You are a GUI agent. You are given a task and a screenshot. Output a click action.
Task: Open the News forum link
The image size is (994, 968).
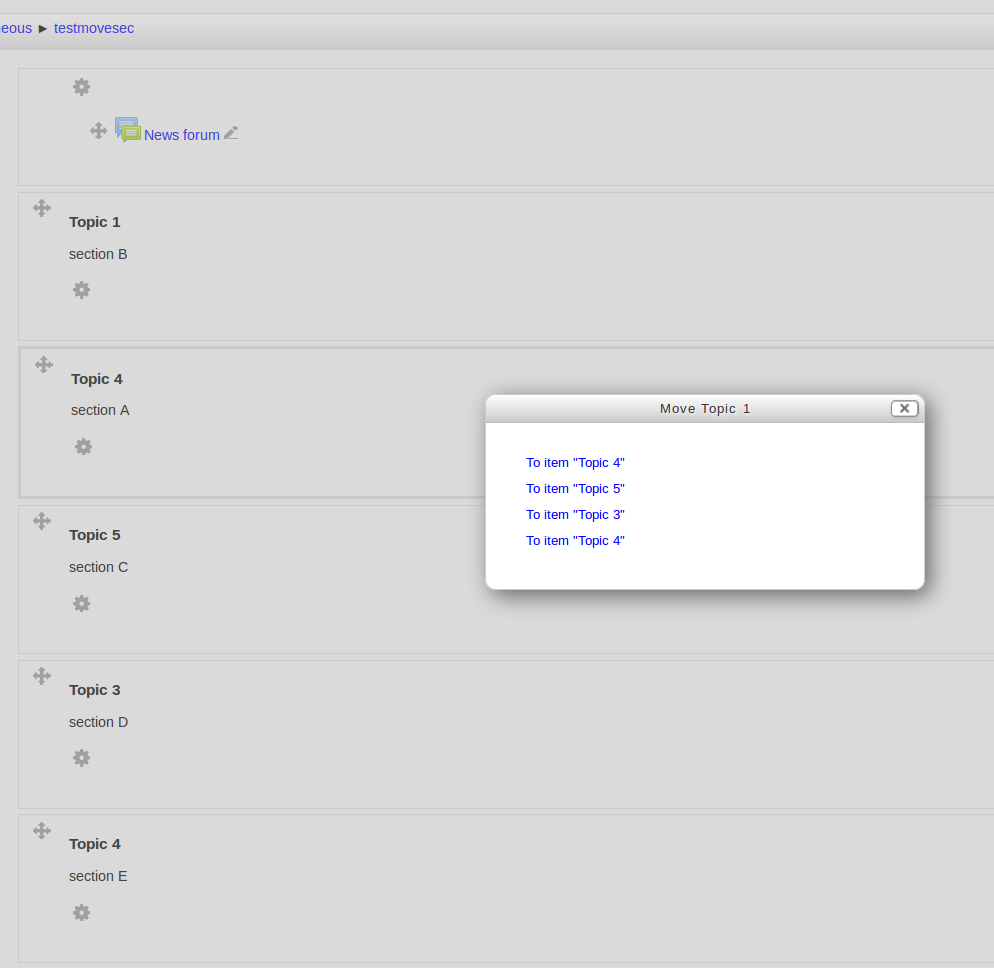pos(182,135)
